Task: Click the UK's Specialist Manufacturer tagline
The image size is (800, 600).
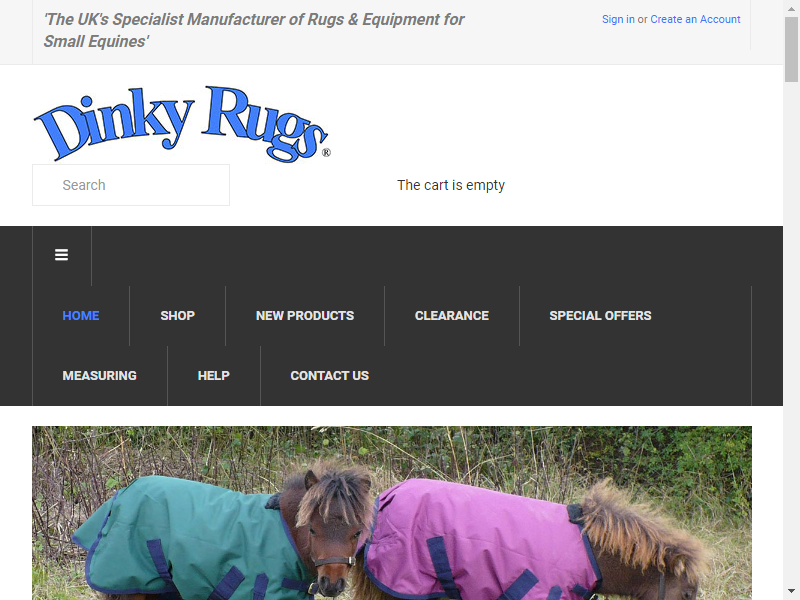Action: click(254, 30)
